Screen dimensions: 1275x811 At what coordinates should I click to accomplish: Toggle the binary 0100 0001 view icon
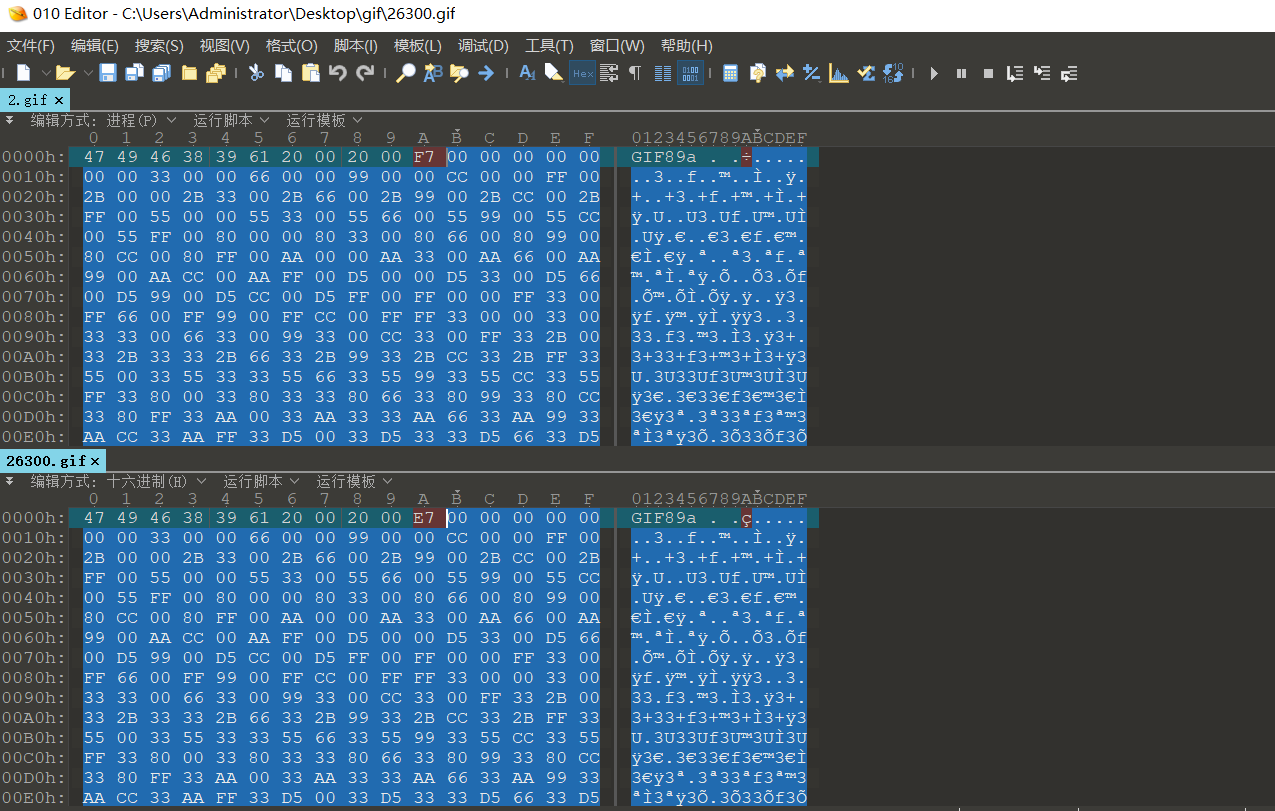[690, 73]
